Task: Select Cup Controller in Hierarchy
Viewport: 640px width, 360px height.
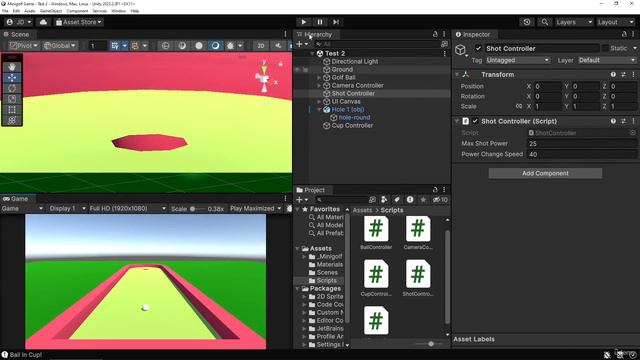Action: pyautogui.click(x=352, y=126)
